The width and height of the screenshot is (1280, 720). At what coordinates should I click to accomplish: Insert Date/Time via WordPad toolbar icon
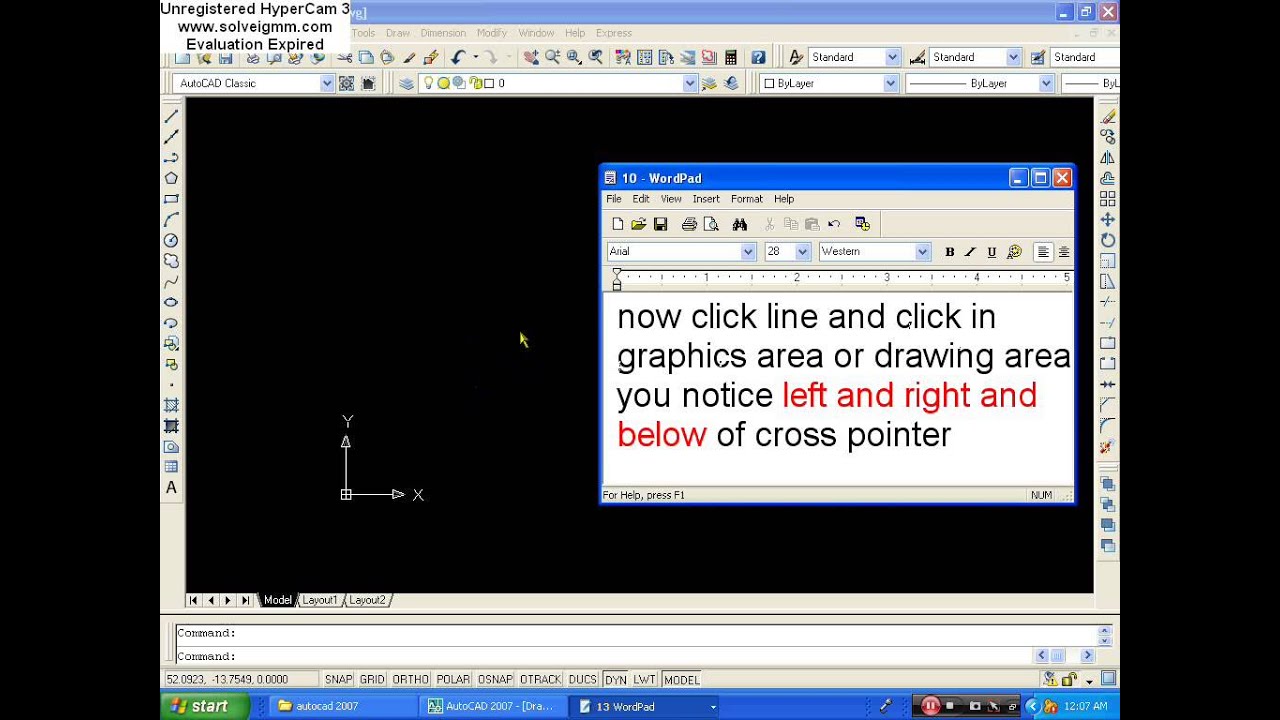pyautogui.click(x=862, y=224)
